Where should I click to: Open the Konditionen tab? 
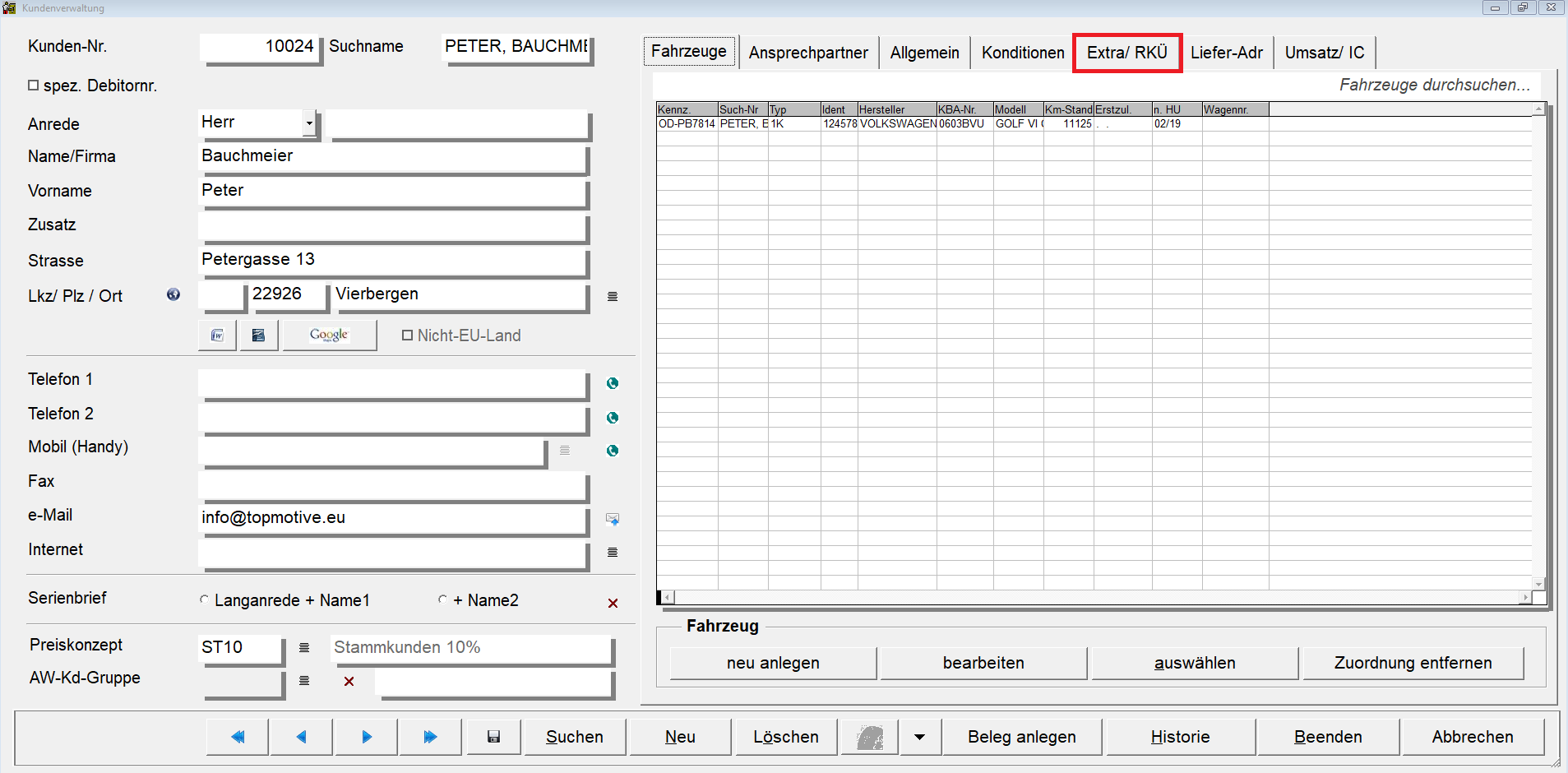(x=1023, y=53)
